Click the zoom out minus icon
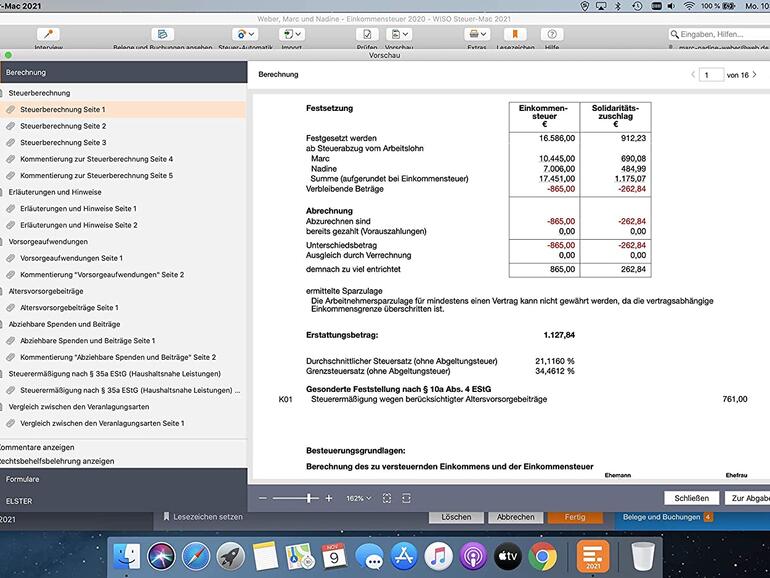Screen dimensions: 770x578 point(263,498)
